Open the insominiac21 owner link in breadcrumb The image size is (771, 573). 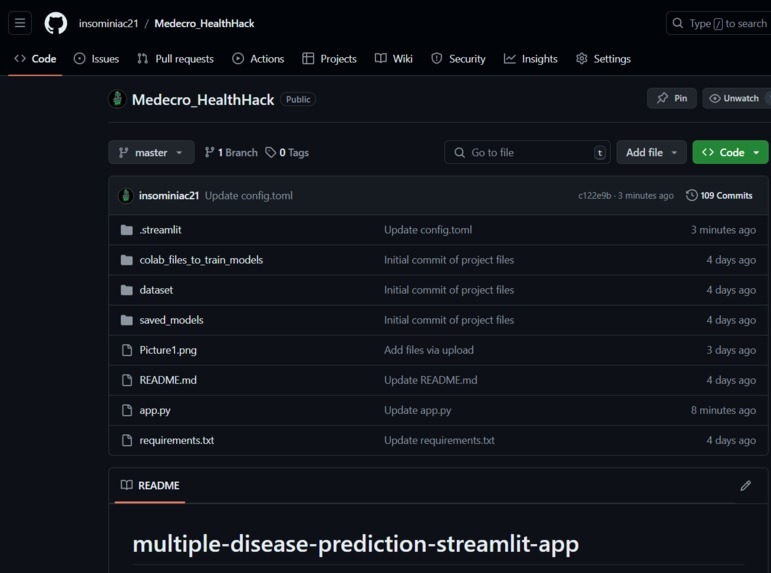point(109,23)
